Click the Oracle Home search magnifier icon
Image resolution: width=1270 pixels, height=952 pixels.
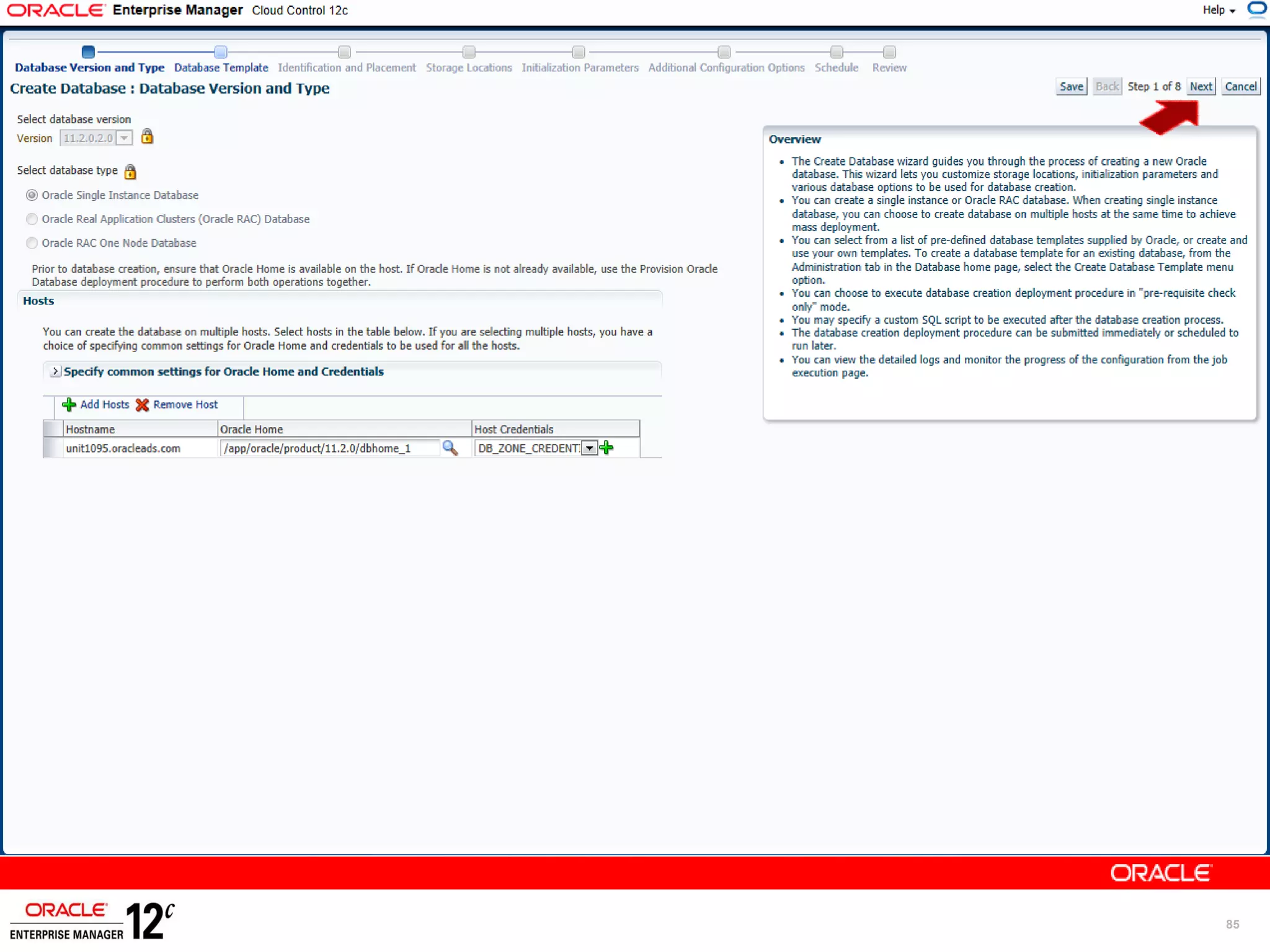click(450, 448)
